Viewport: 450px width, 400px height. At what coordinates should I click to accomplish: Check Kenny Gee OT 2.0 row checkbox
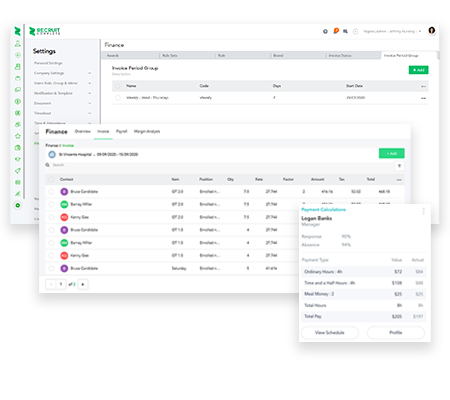51,217
